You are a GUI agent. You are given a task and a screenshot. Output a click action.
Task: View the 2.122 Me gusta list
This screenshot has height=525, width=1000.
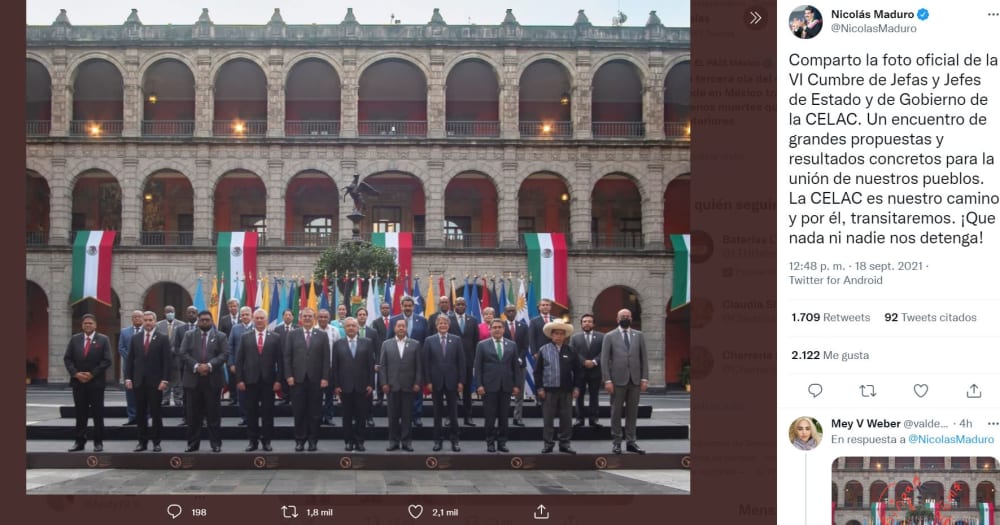(830, 355)
